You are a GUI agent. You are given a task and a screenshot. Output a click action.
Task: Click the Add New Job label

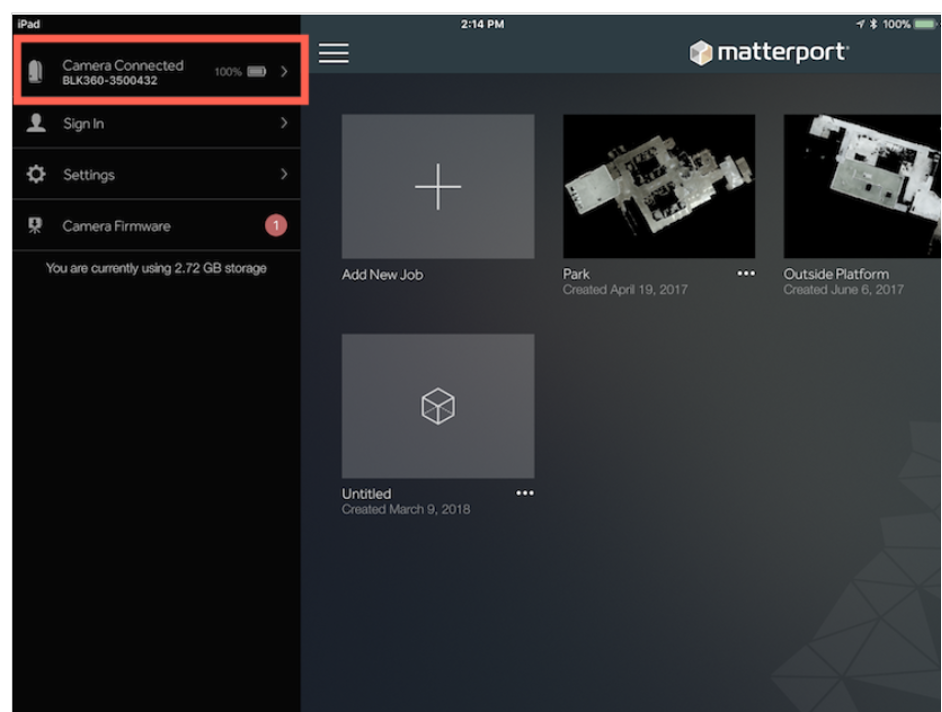(x=382, y=275)
